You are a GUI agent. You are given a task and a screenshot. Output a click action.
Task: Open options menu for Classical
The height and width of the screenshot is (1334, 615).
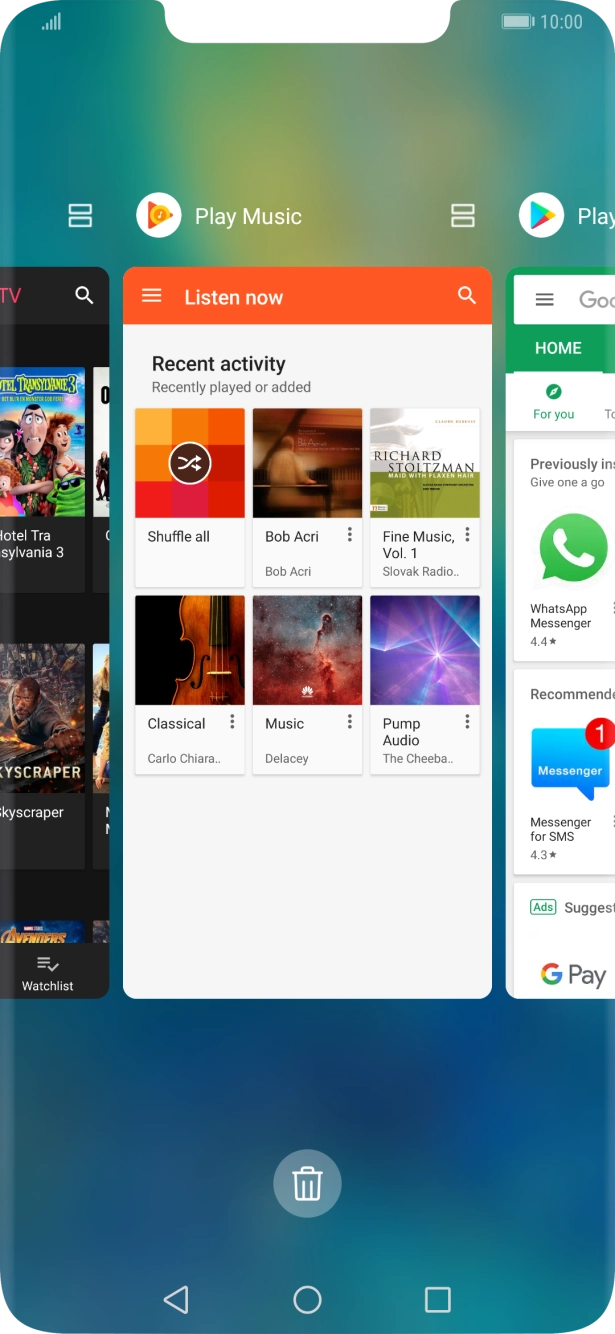pyautogui.click(x=232, y=722)
